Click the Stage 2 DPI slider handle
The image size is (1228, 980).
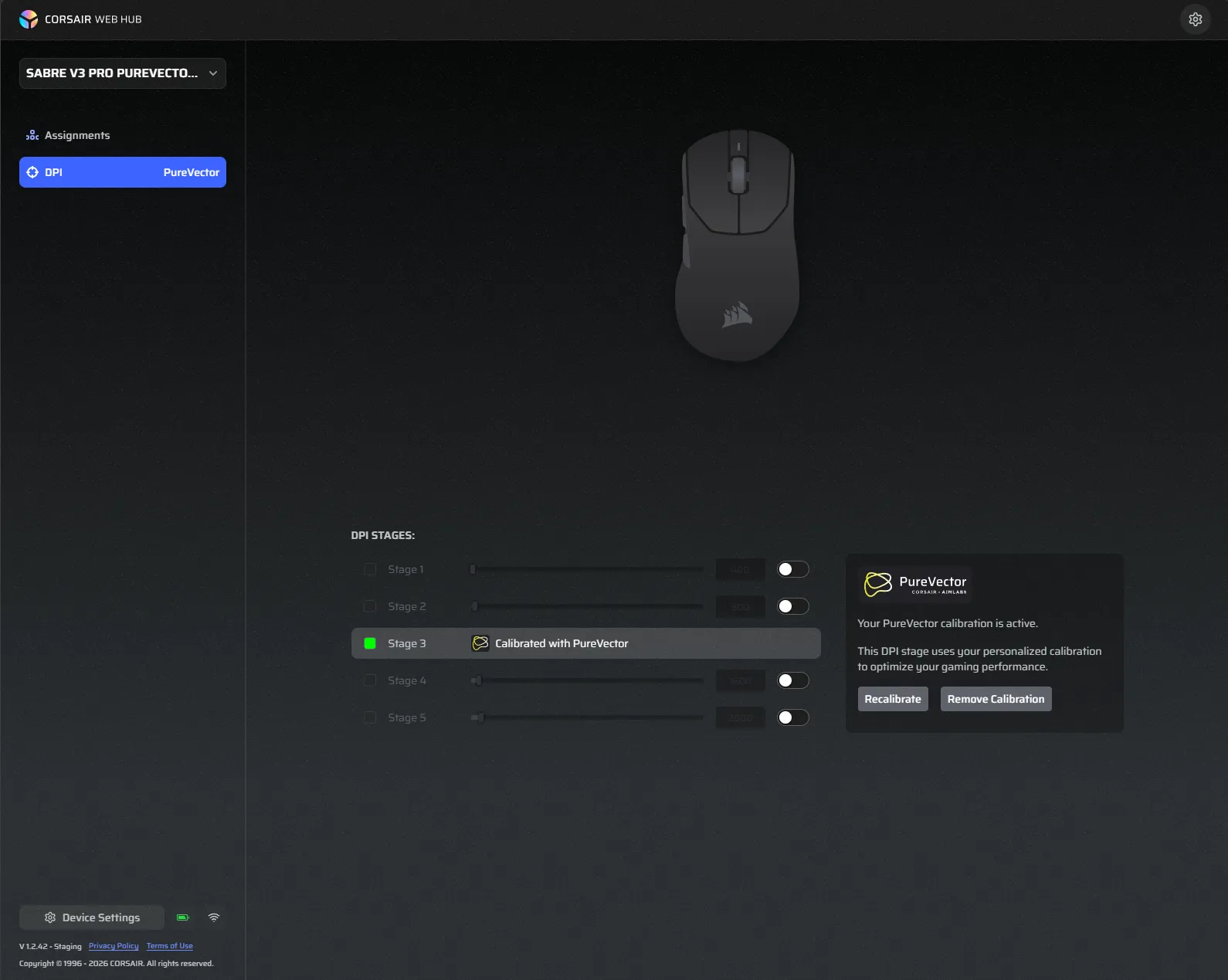(x=474, y=606)
